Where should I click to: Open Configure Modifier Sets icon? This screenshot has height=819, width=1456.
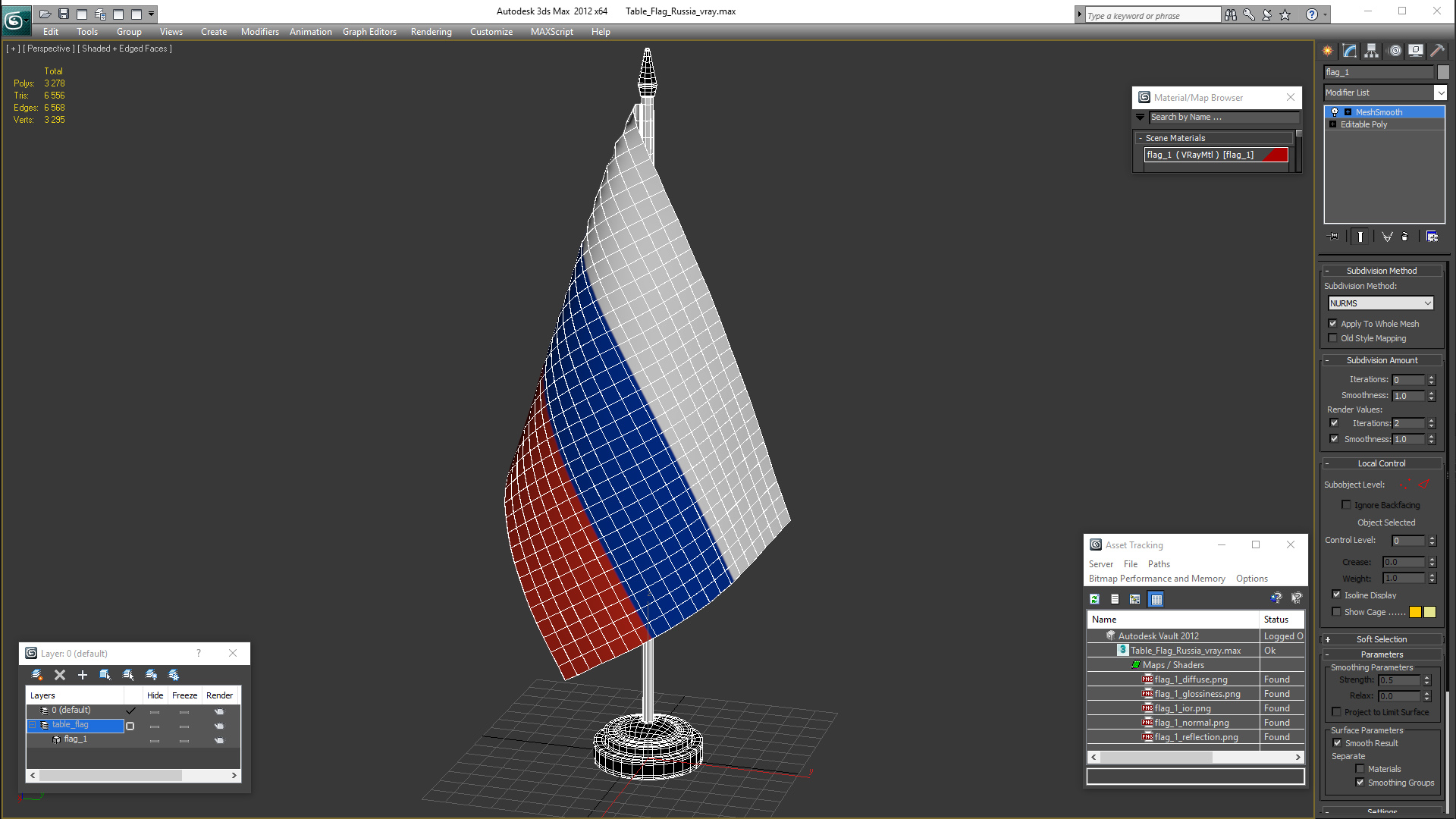pyautogui.click(x=1432, y=237)
